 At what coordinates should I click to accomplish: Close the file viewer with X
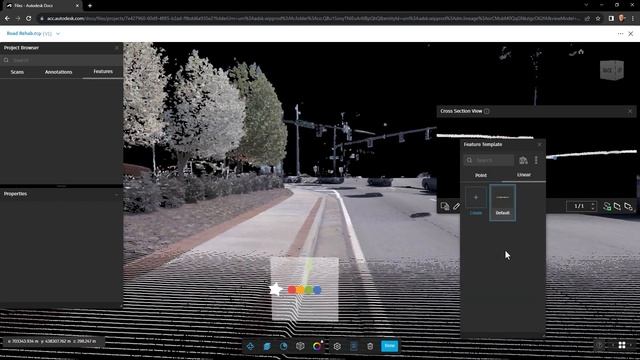tap(631, 34)
